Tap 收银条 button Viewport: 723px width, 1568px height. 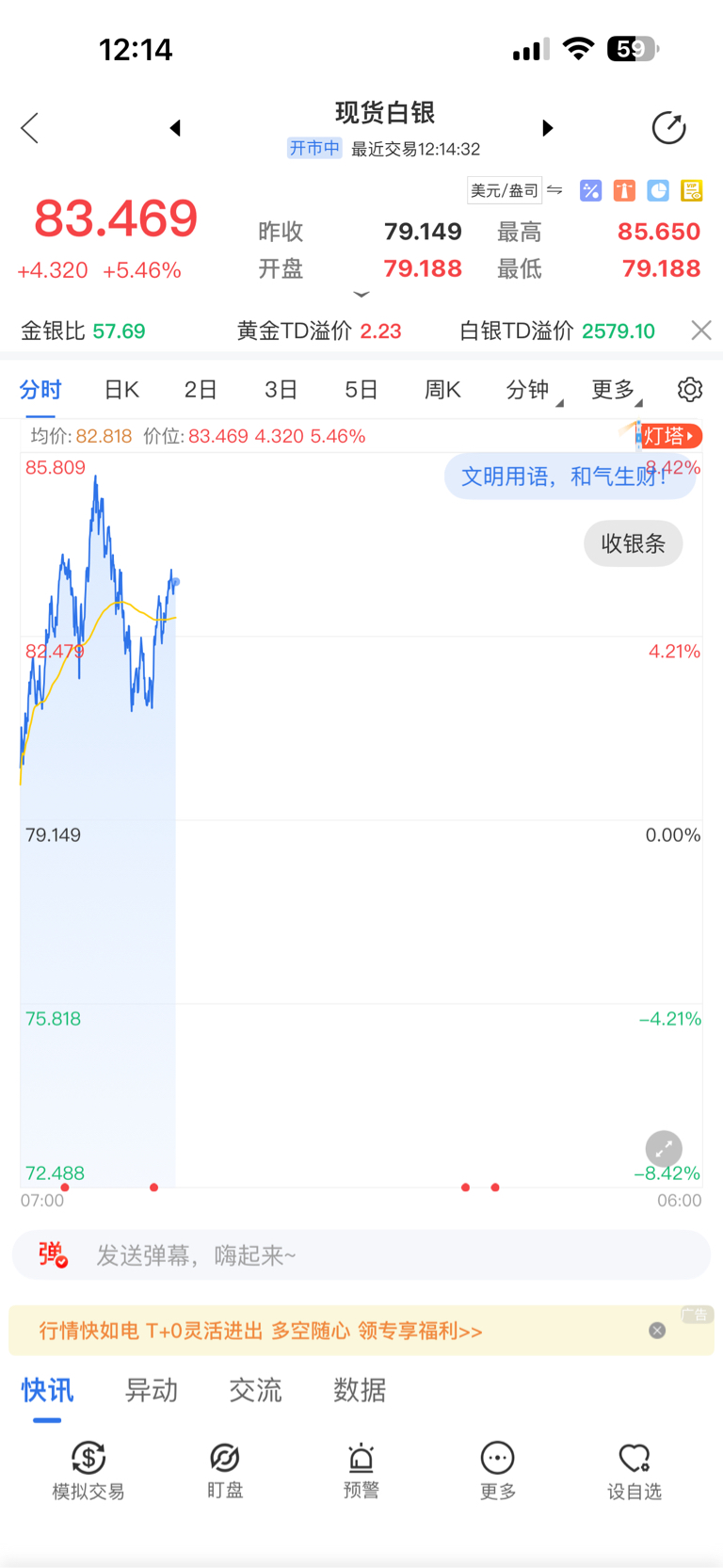click(633, 543)
